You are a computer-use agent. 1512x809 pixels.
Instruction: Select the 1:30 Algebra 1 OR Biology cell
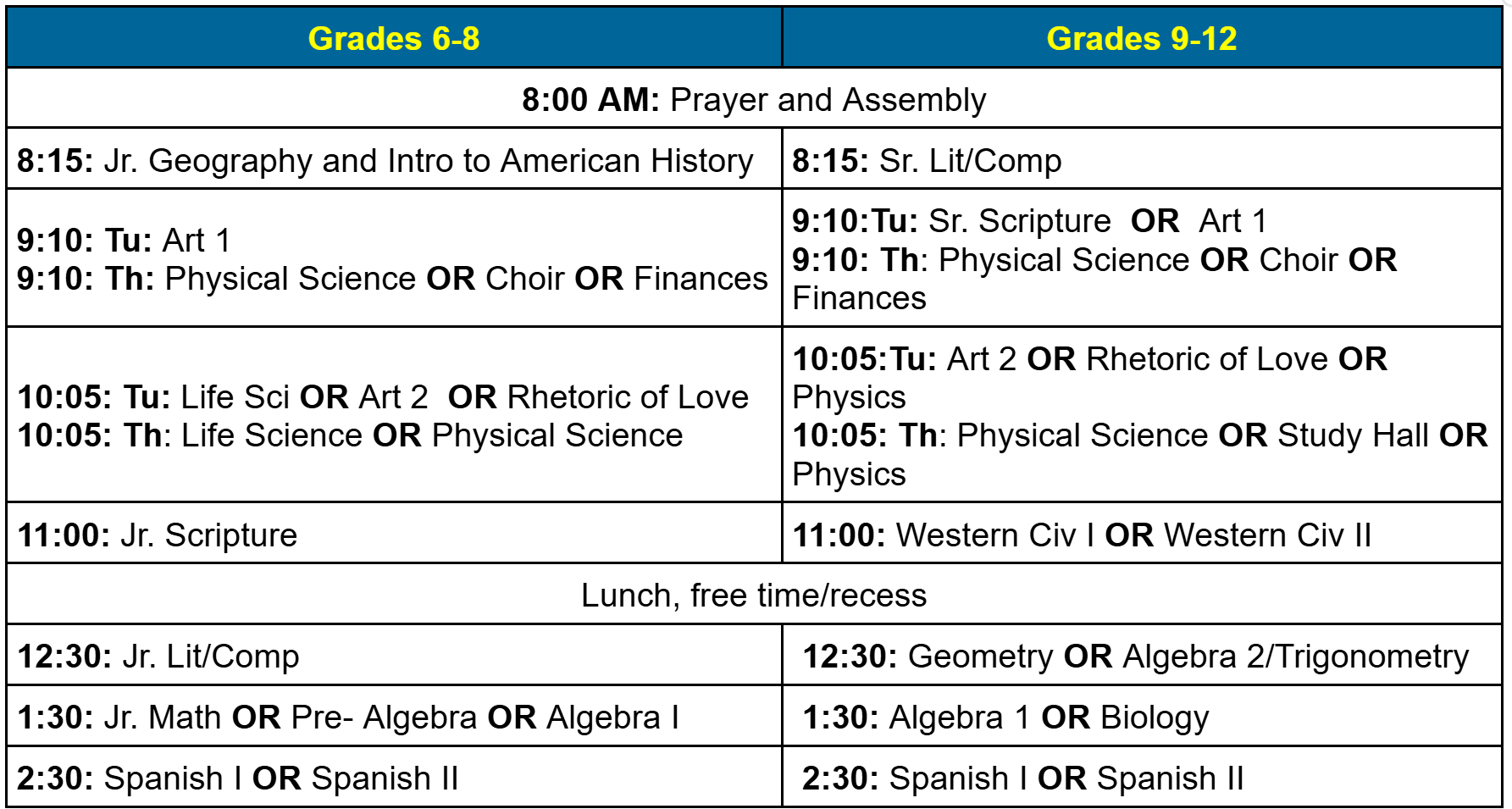coord(1142,717)
